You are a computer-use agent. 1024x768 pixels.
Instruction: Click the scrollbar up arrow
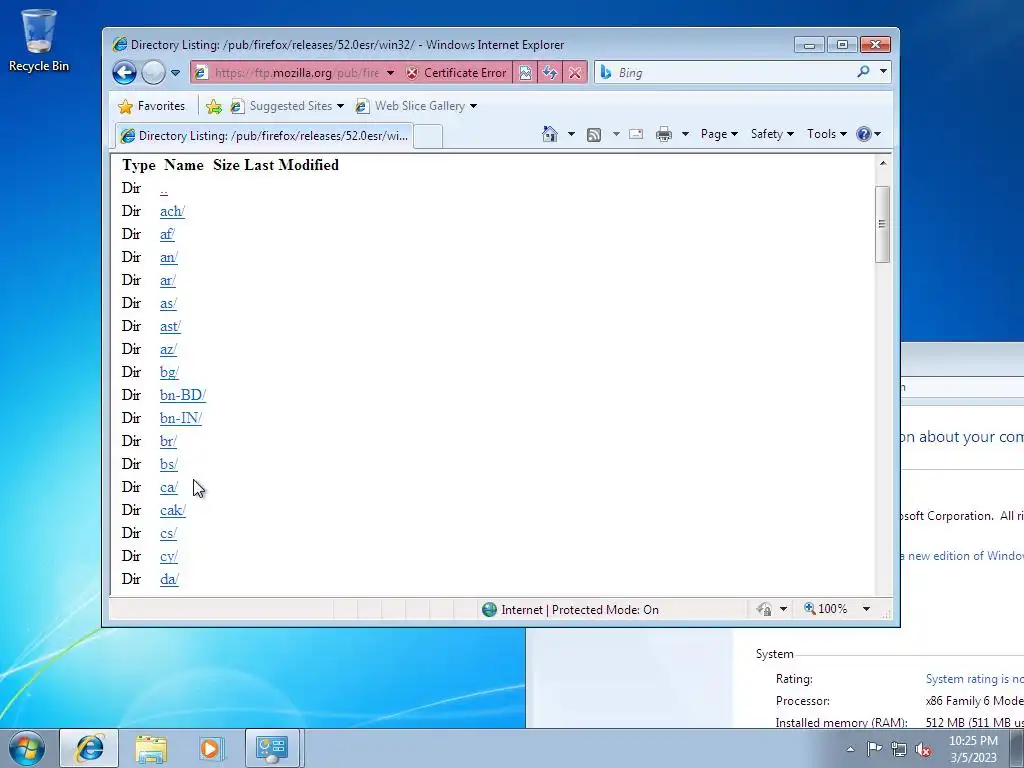882,163
